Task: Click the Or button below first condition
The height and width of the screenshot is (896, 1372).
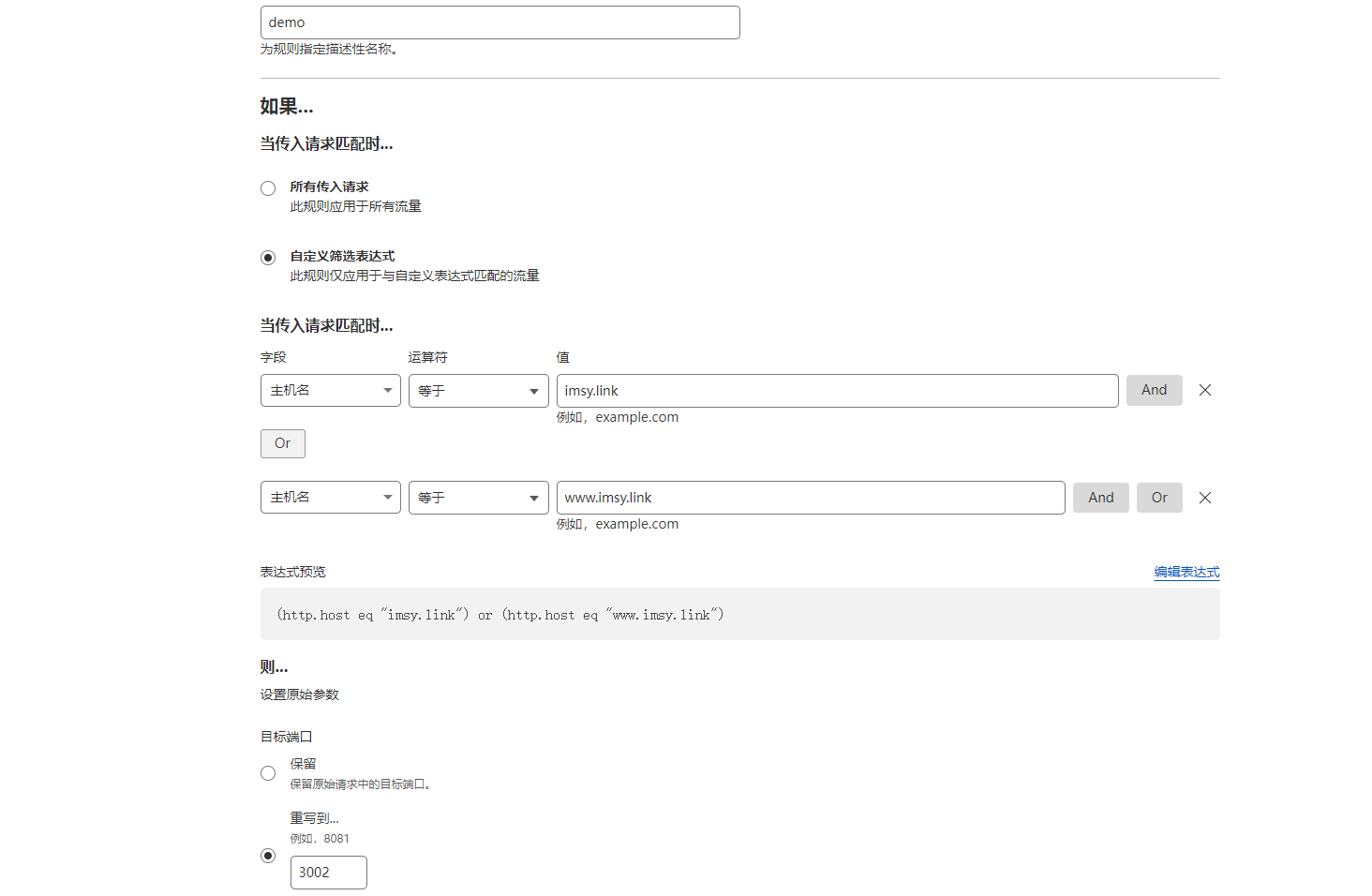Action: (282, 443)
